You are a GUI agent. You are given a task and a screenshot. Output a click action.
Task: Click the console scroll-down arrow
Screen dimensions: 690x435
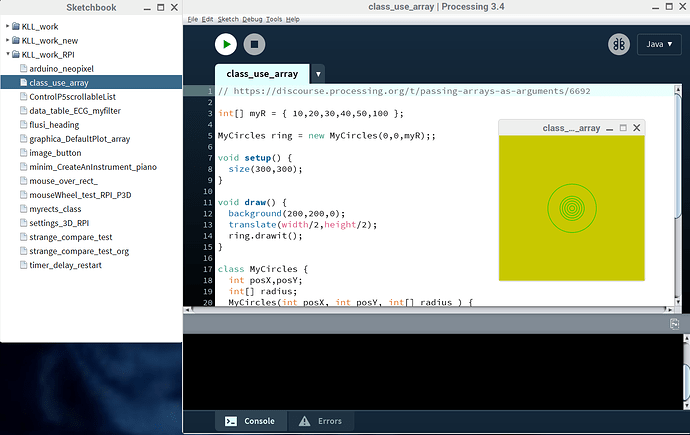[686, 406]
